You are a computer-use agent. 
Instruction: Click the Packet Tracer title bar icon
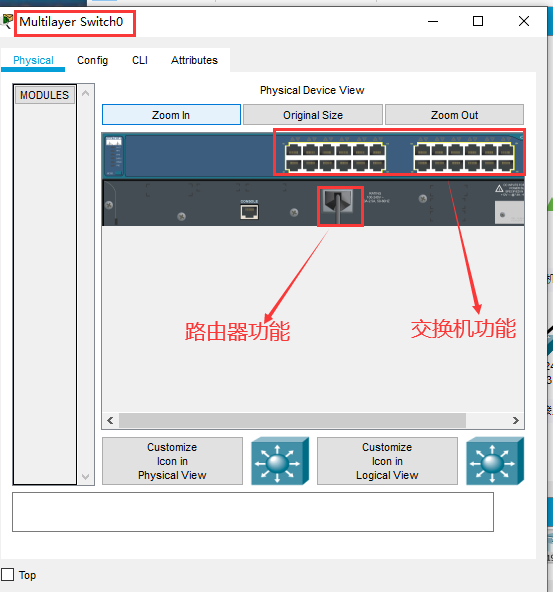[x=7, y=21]
